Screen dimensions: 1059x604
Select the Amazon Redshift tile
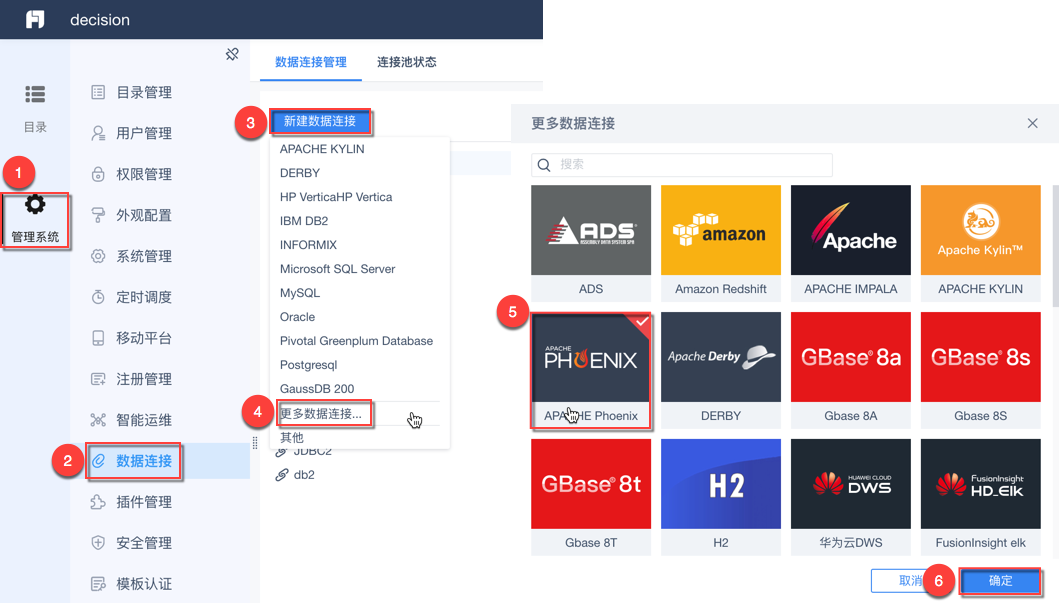coord(721,243)
